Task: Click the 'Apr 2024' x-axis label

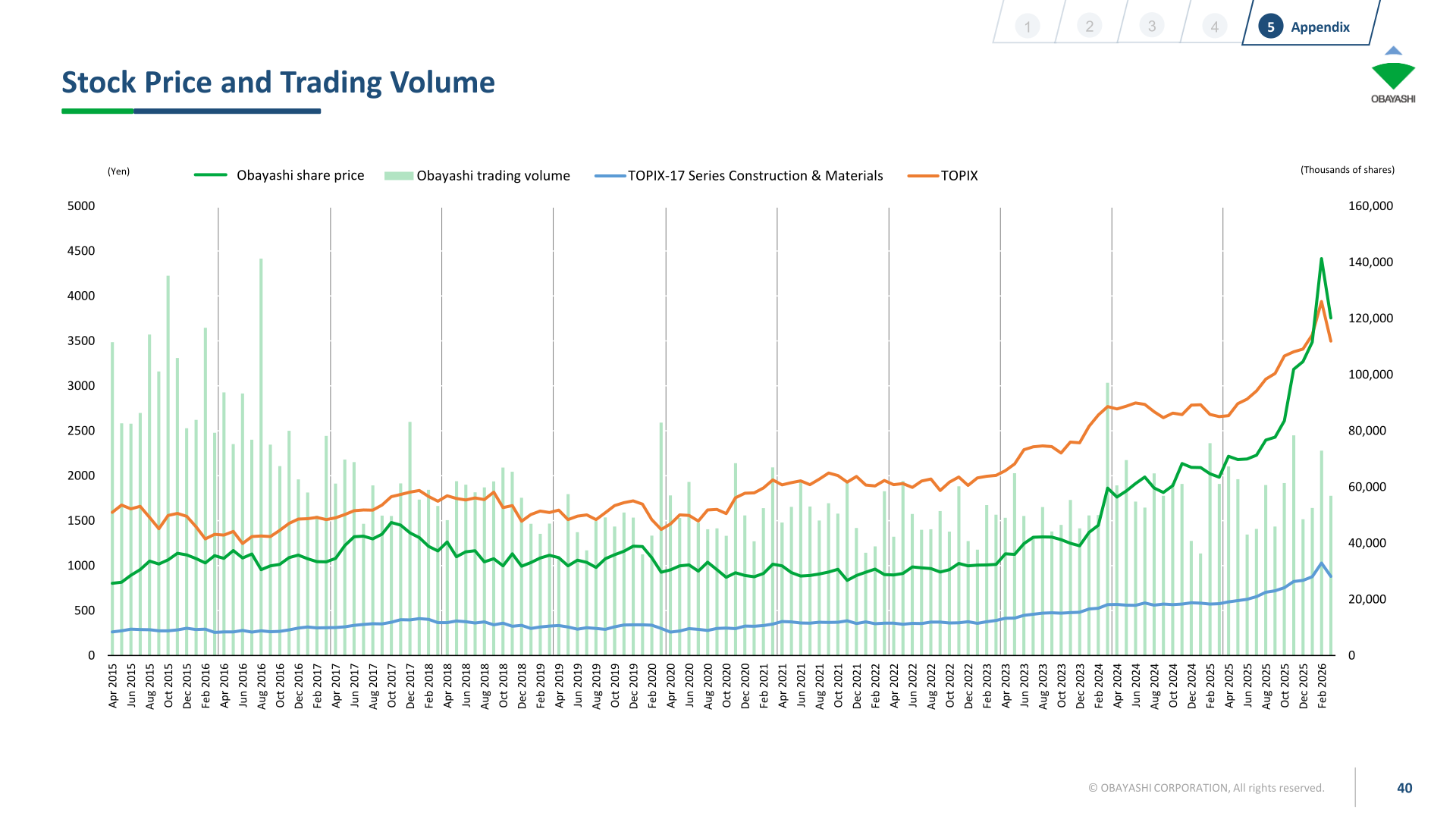Action: point(1117,686)
